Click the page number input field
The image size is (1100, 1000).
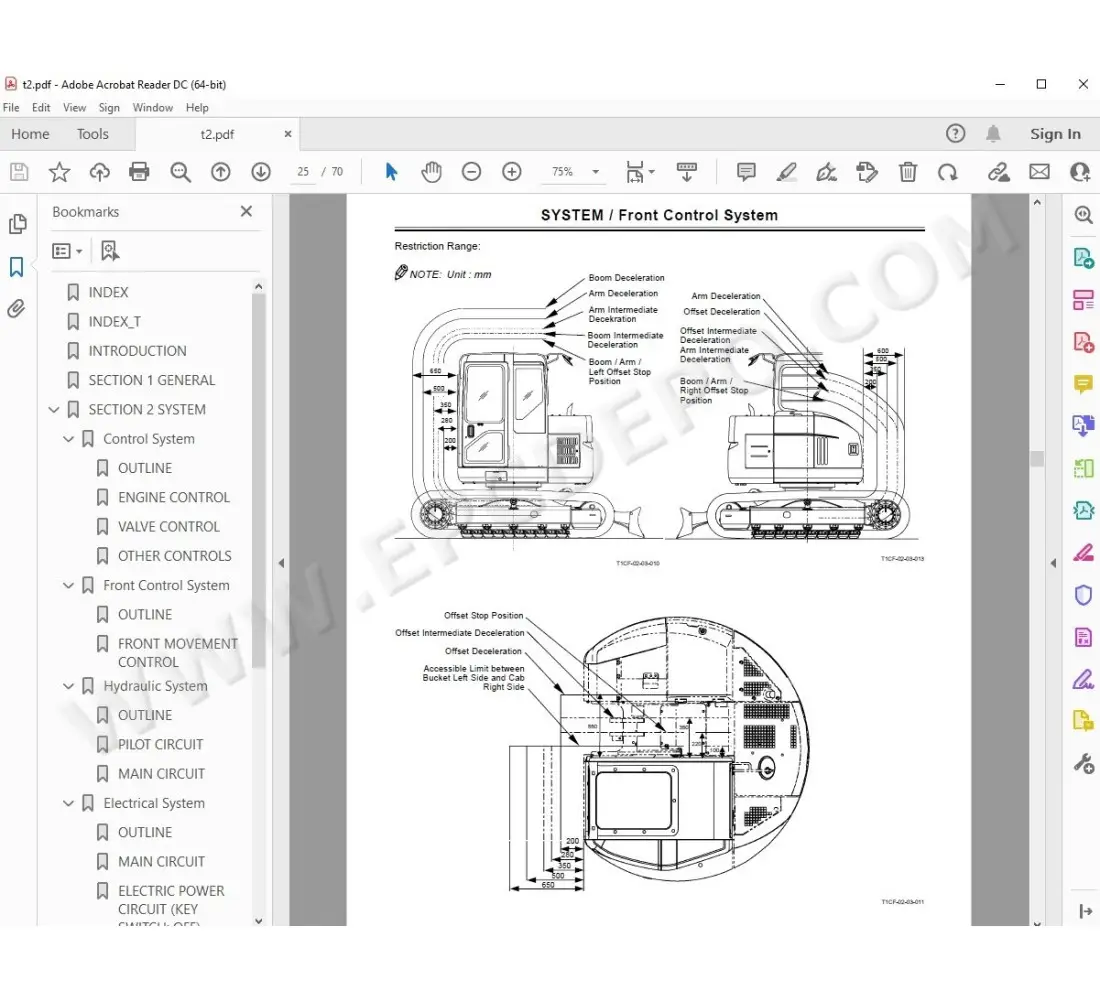tap(303, 172)
